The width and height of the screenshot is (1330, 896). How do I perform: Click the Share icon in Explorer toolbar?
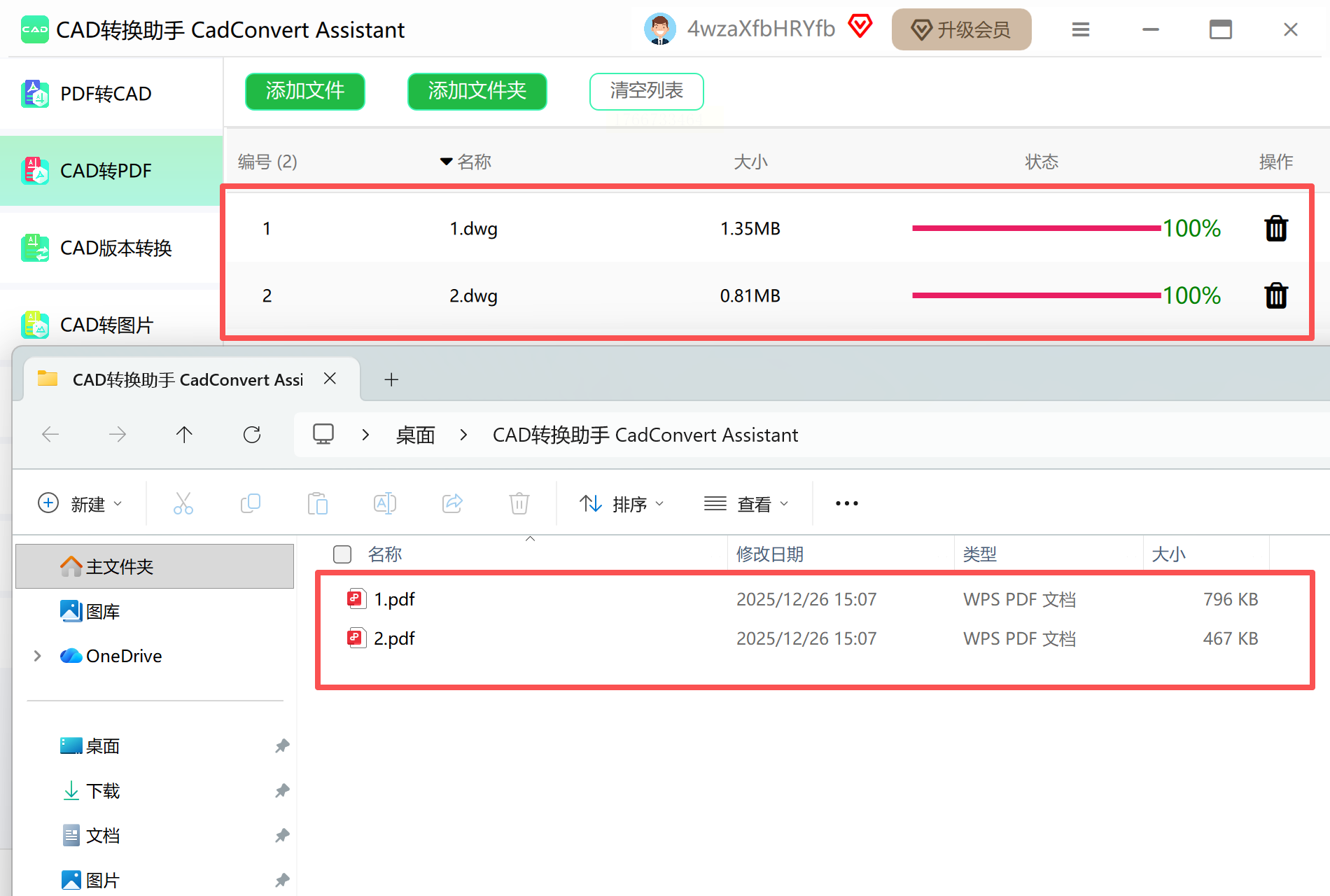[x=452, y=503]
